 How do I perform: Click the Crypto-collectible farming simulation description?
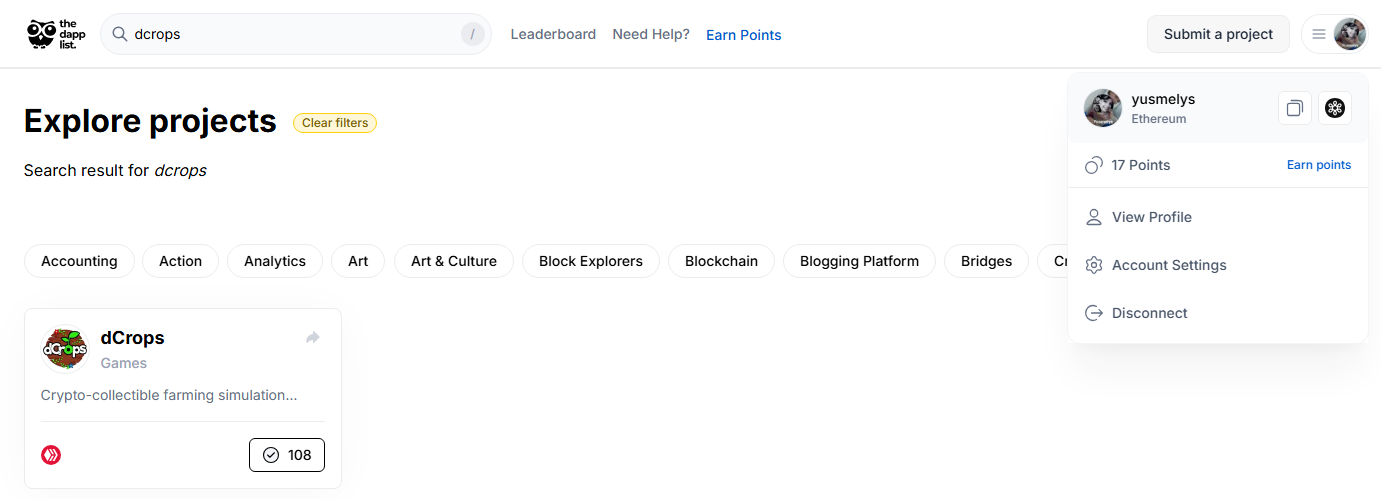169,395
